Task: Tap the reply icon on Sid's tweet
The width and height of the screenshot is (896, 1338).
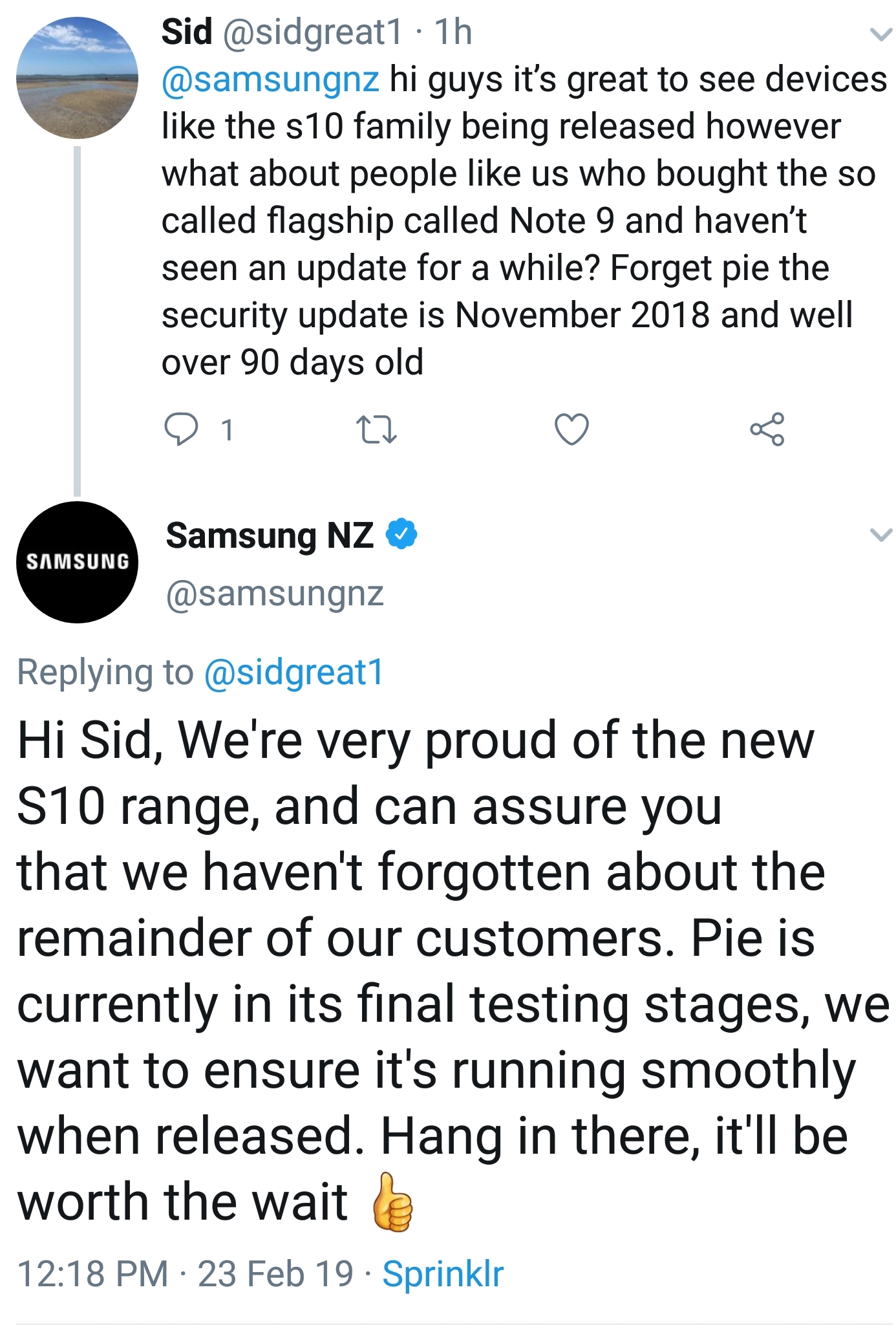Action: [182, 429]
